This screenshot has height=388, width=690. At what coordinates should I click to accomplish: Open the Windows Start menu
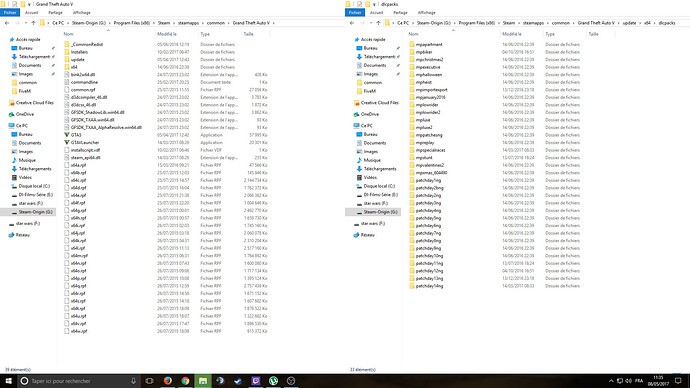[8, 381]
